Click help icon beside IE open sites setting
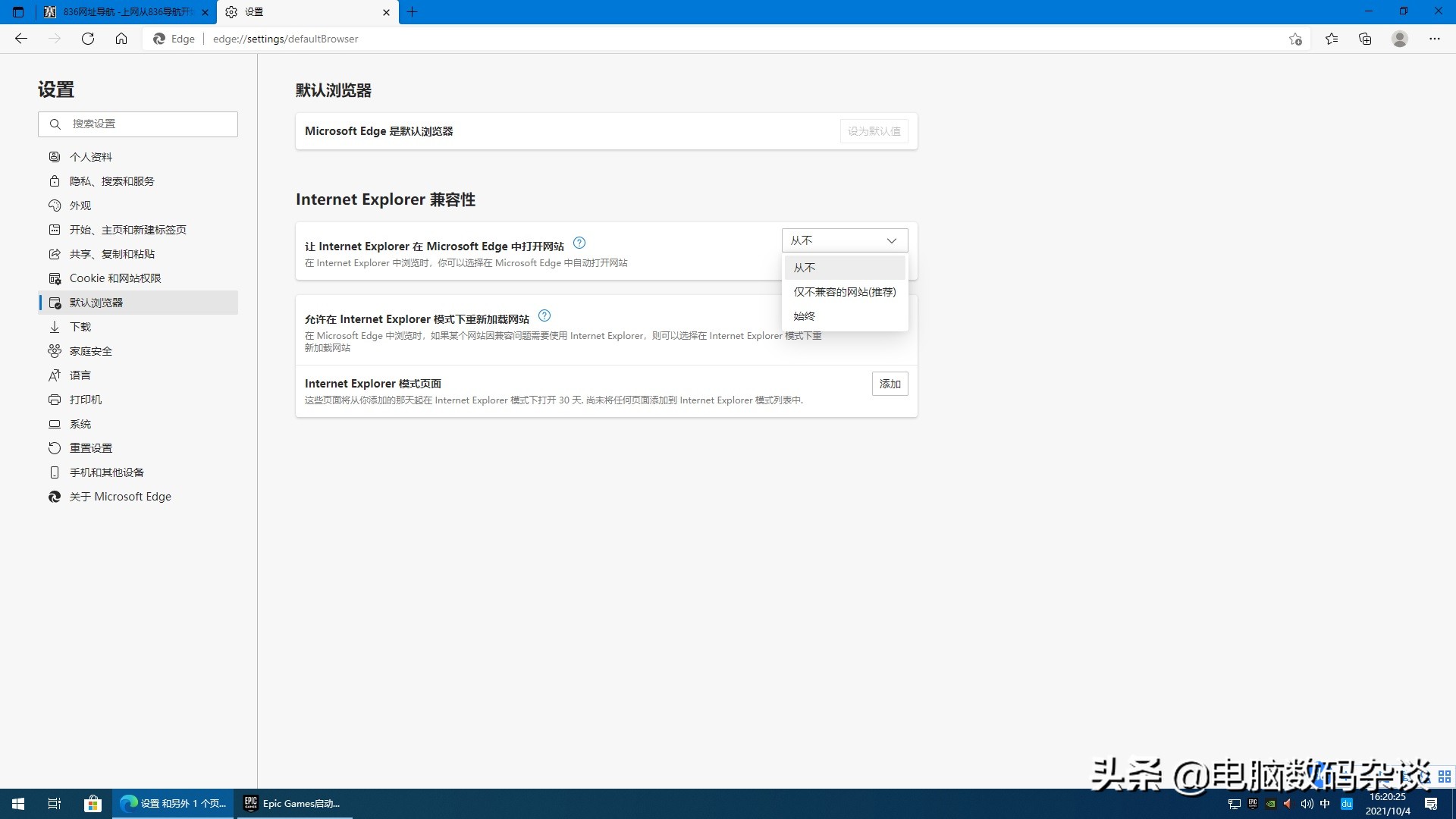 coord(579,243)
